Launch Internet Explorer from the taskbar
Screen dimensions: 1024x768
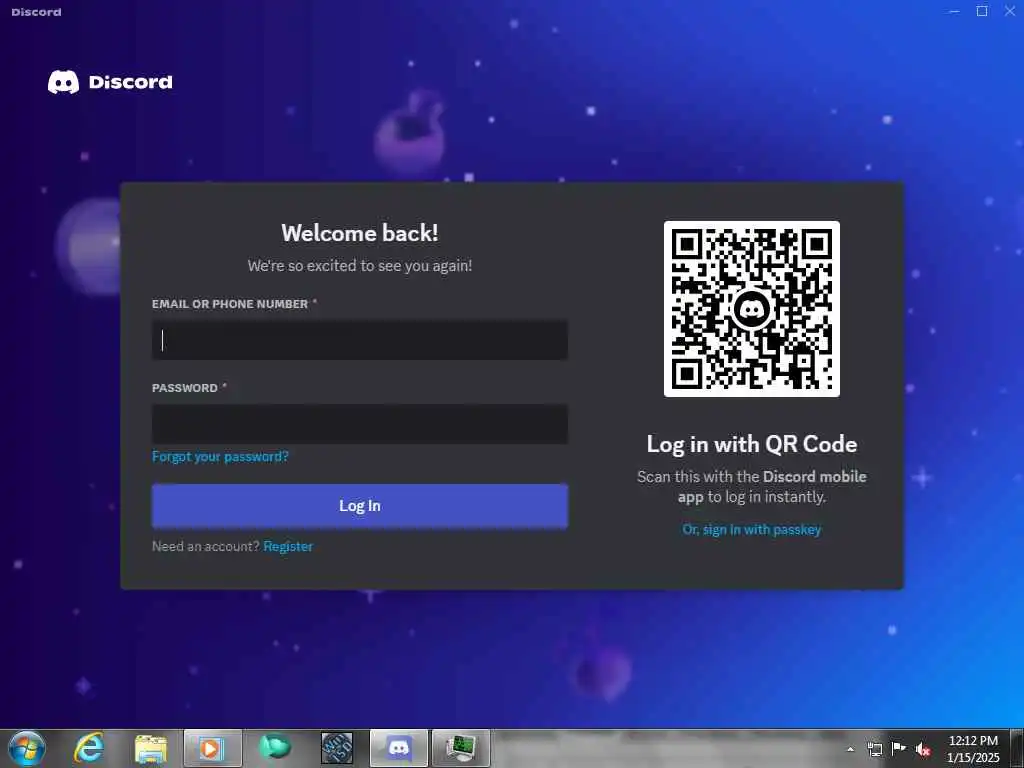click(89, 748)
